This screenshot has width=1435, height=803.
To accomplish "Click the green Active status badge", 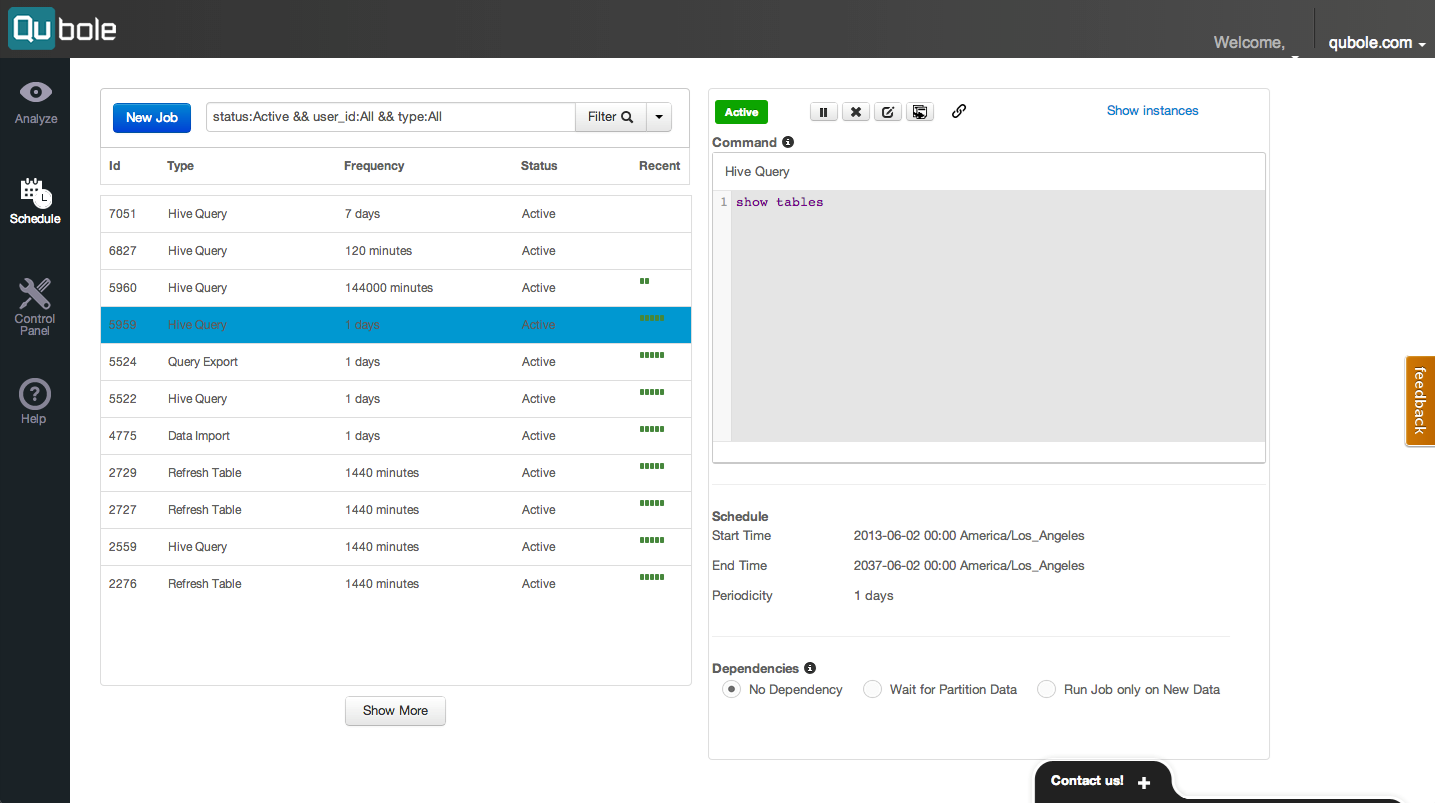I will (741, 112).
